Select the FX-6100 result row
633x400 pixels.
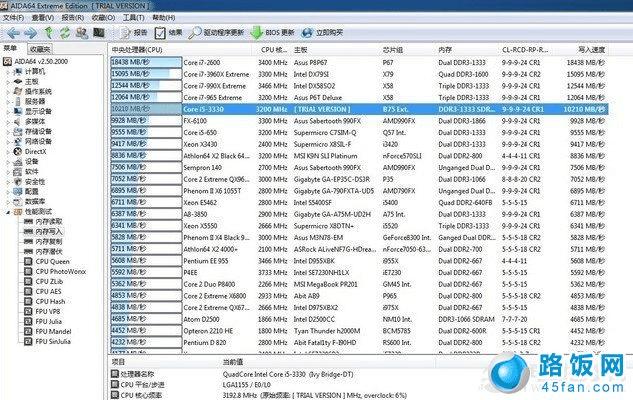point(359,121)
